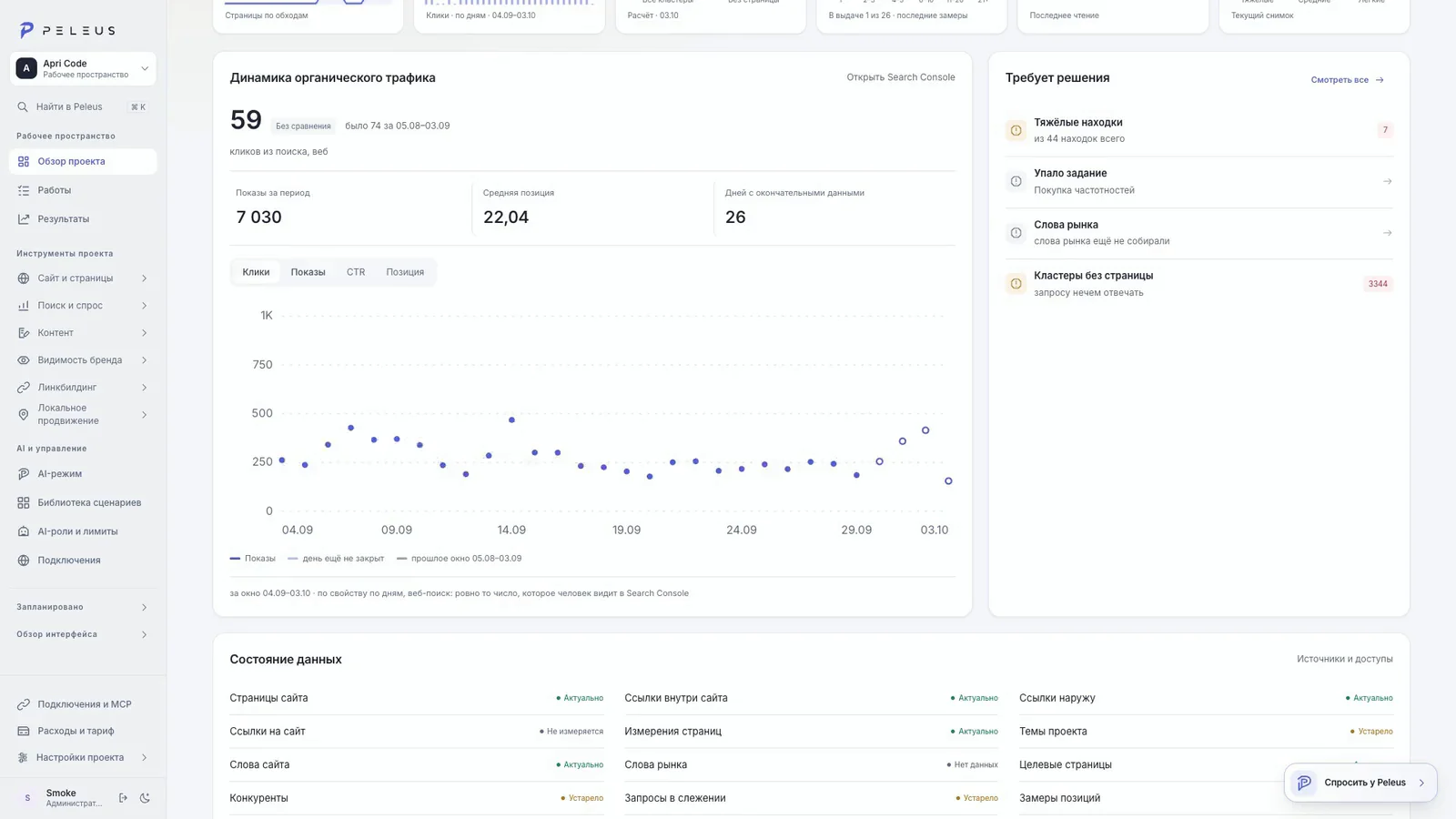The height and width of the screenshot is (819, 1456).
Task: Switch to the Позиция chart tab
Action: point(405,272)
